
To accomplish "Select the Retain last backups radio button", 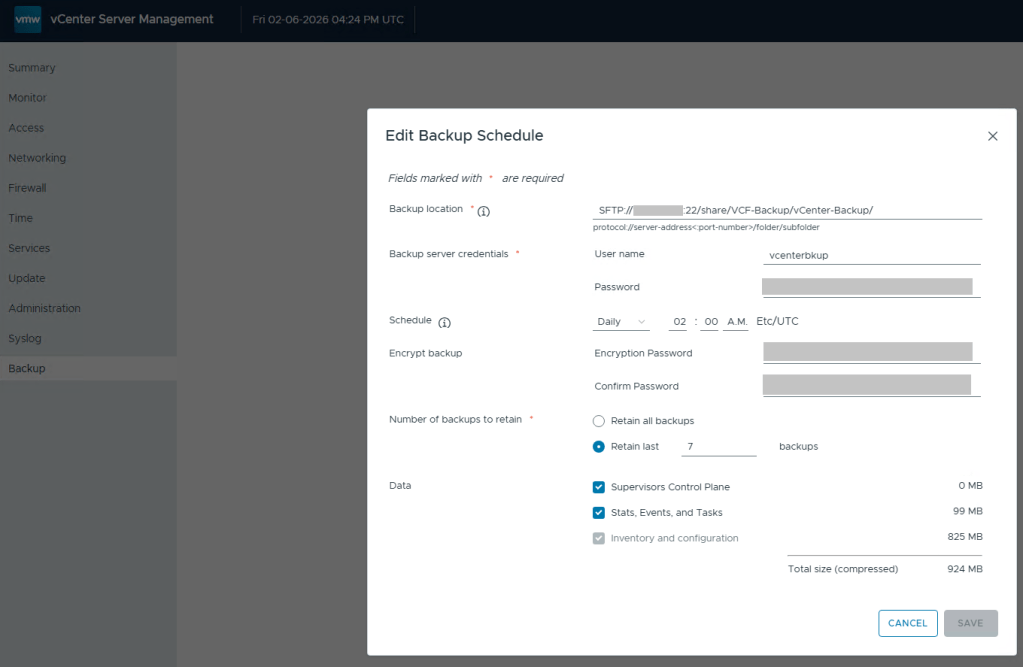I will point(599,447).
